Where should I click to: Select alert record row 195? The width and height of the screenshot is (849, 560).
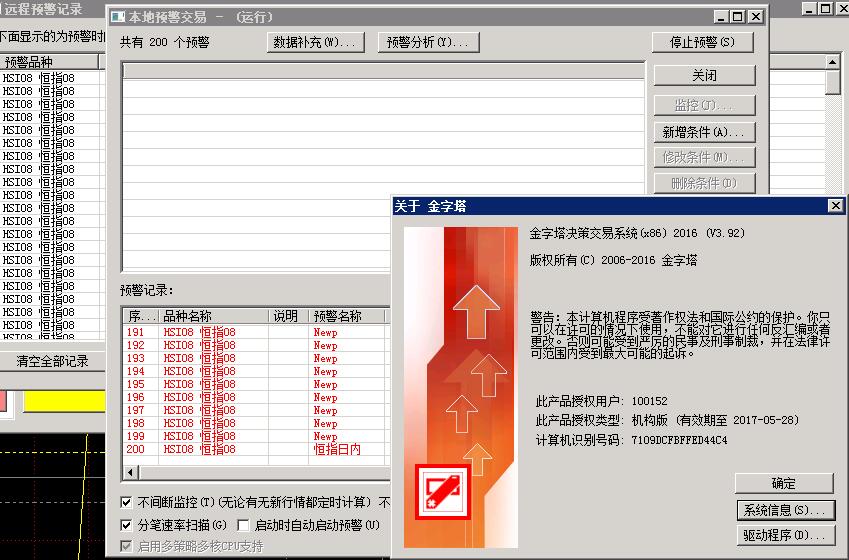point(257,384)
